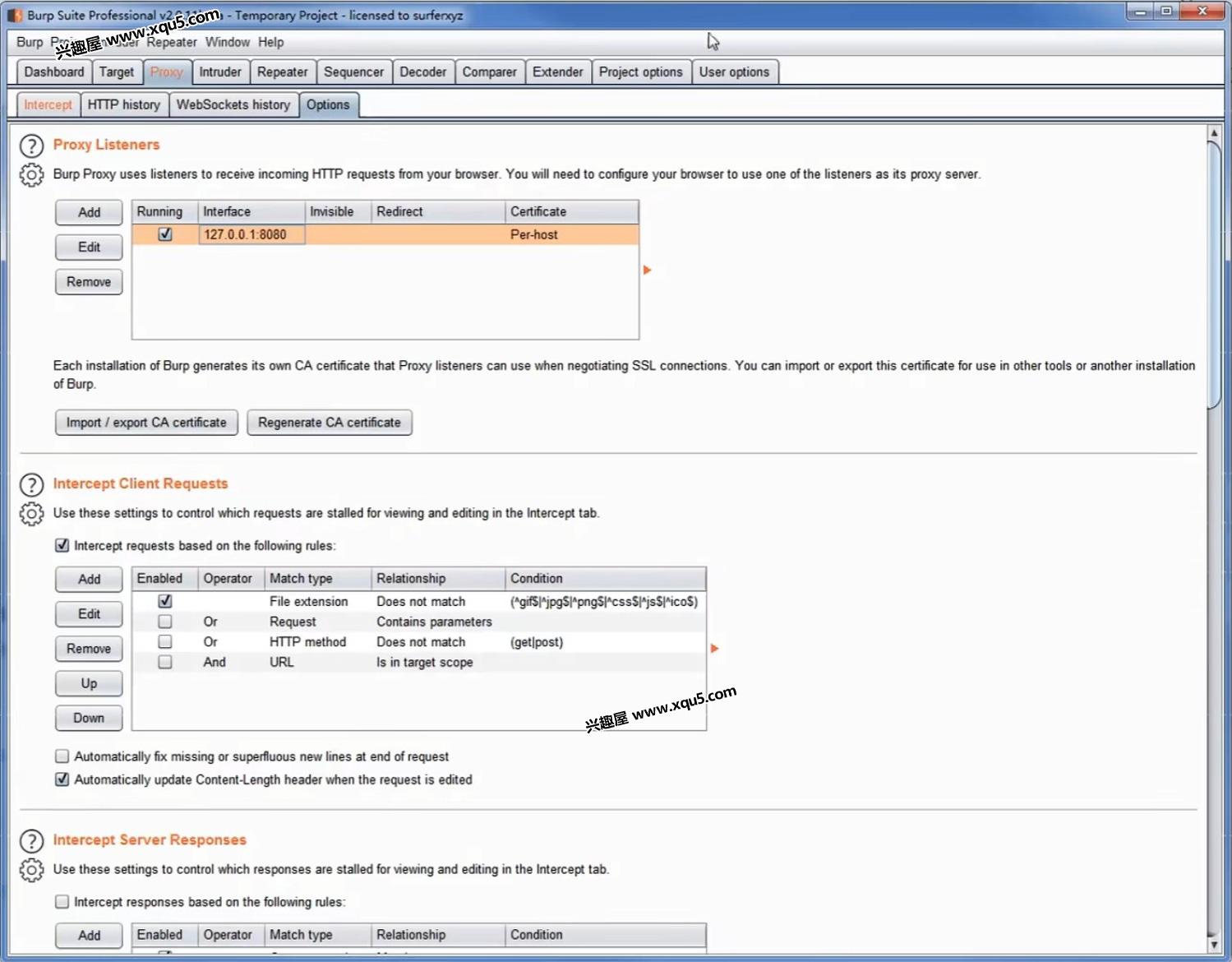Open the Burp menu
1232x962 pixels.
(x=30, y=42)
